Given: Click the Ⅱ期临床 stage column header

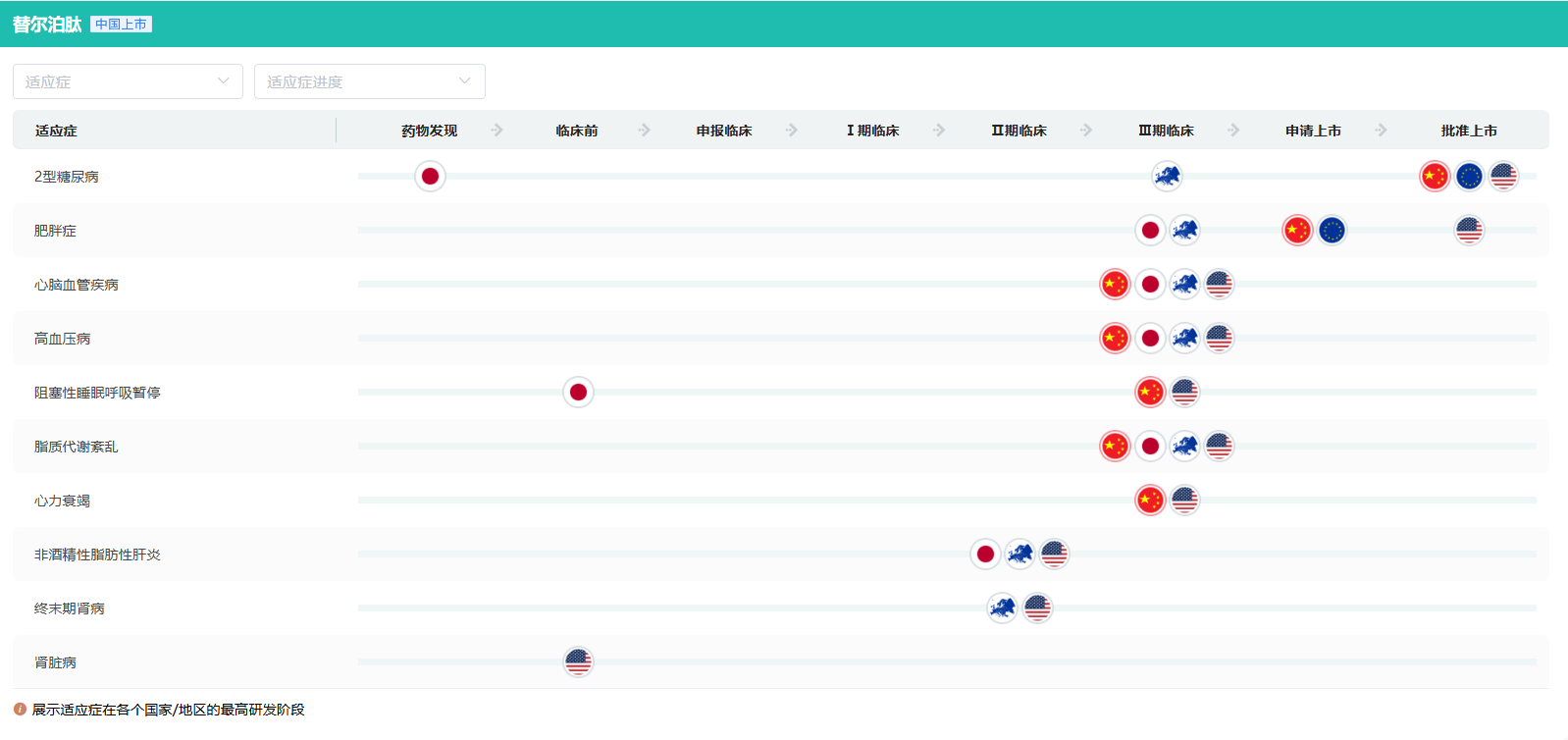Looking at the screenshot, I should pos(1019,131).
